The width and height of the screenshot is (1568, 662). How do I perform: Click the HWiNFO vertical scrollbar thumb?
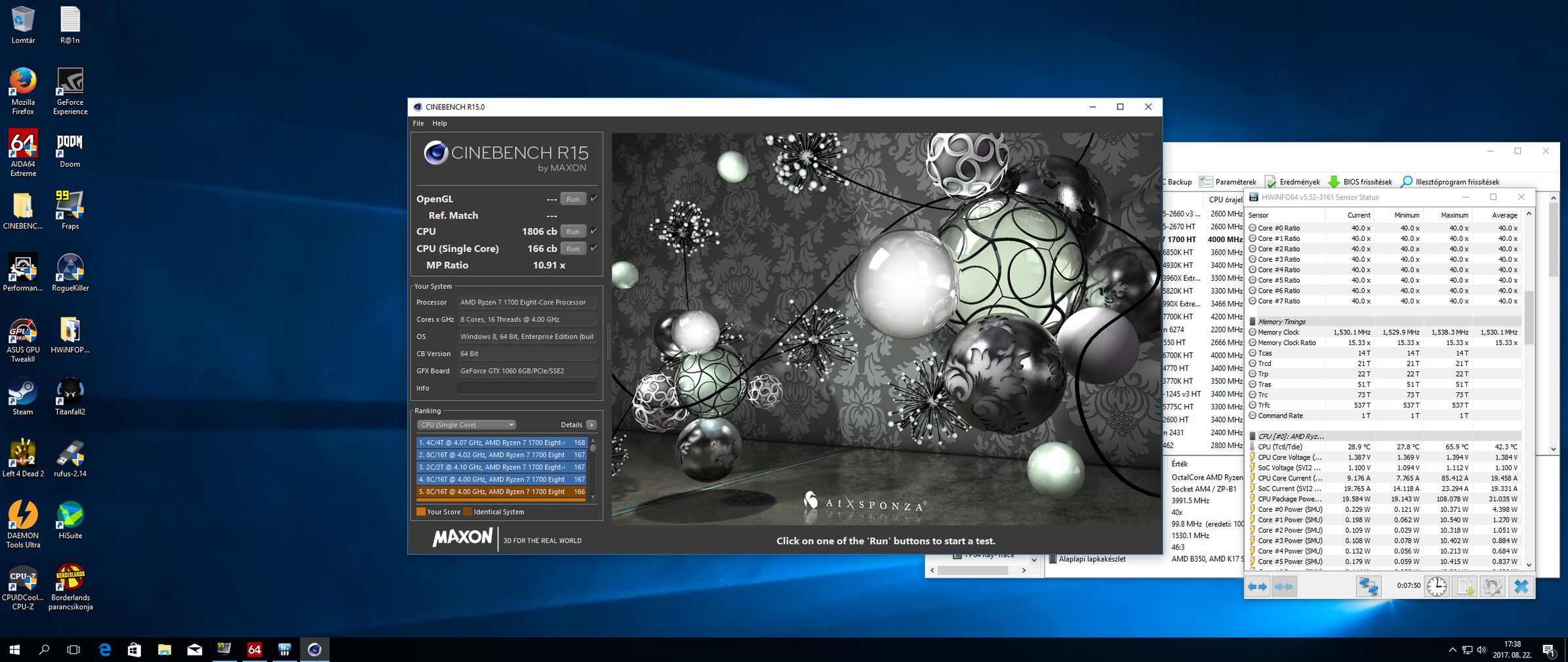(x=1529, y=317)
